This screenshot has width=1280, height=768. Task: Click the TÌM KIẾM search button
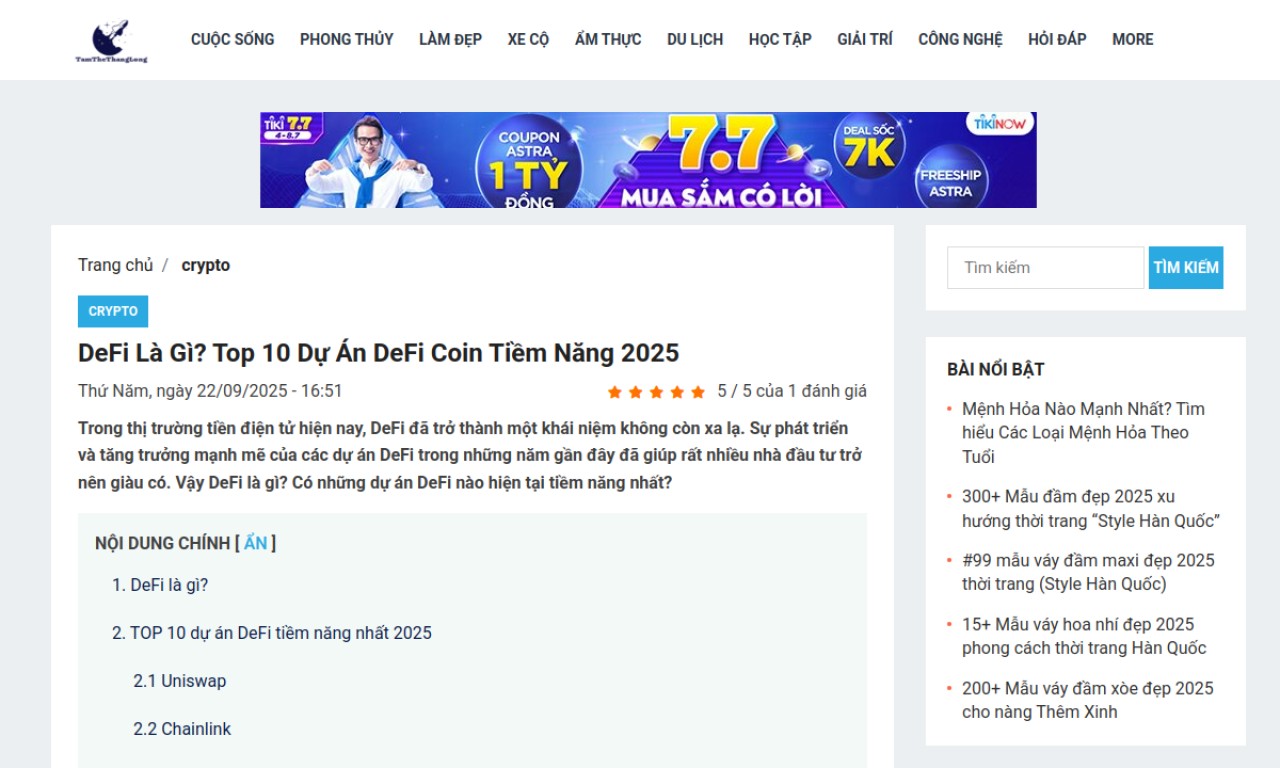(x=1186, y=268)
